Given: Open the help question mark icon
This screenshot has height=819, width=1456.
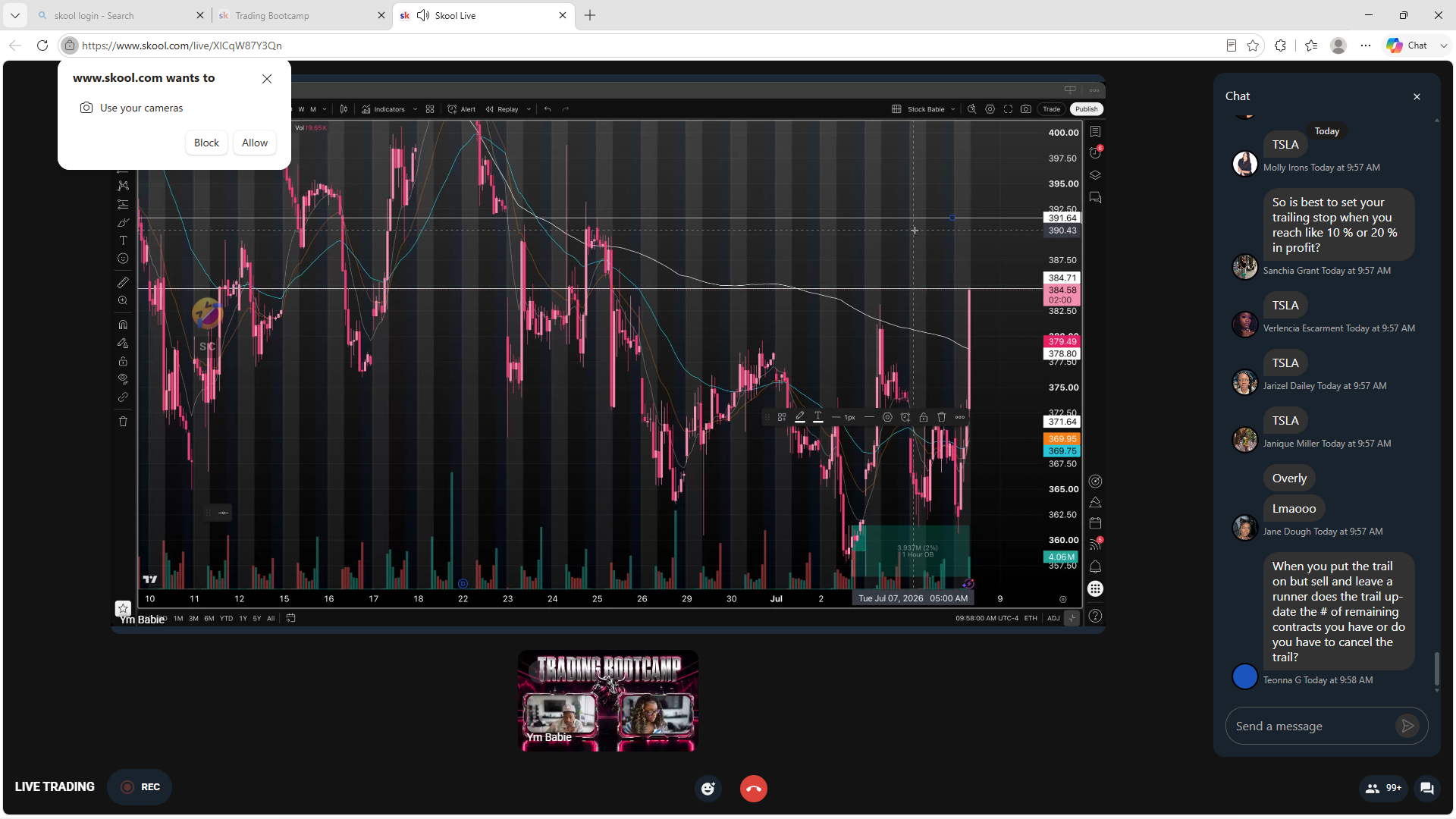Looking at the screenshot, I should (1095, 616).
